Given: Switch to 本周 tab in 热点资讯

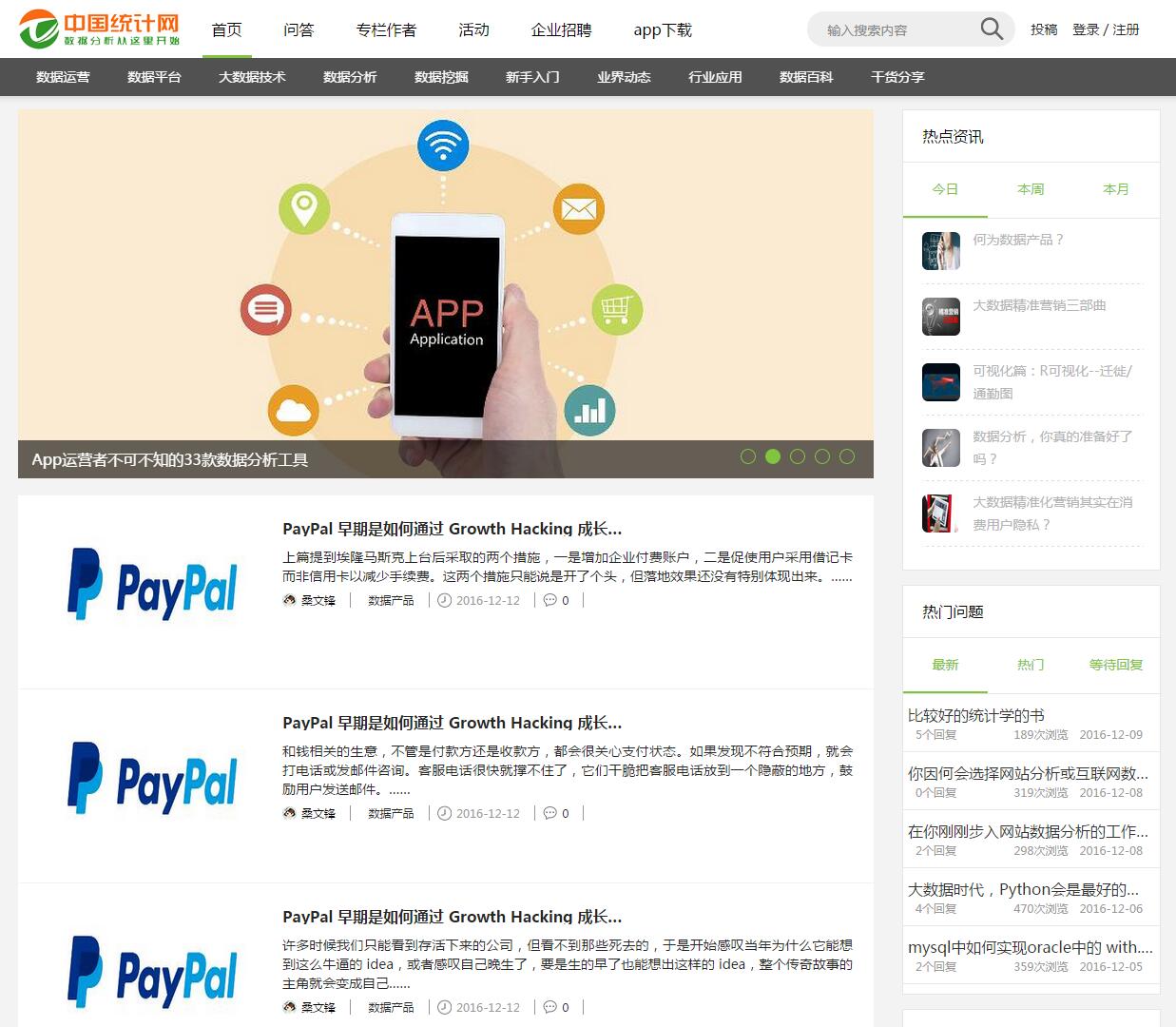Looking at the screenshot, I should pyautogui.click(x=1031, y=189).
